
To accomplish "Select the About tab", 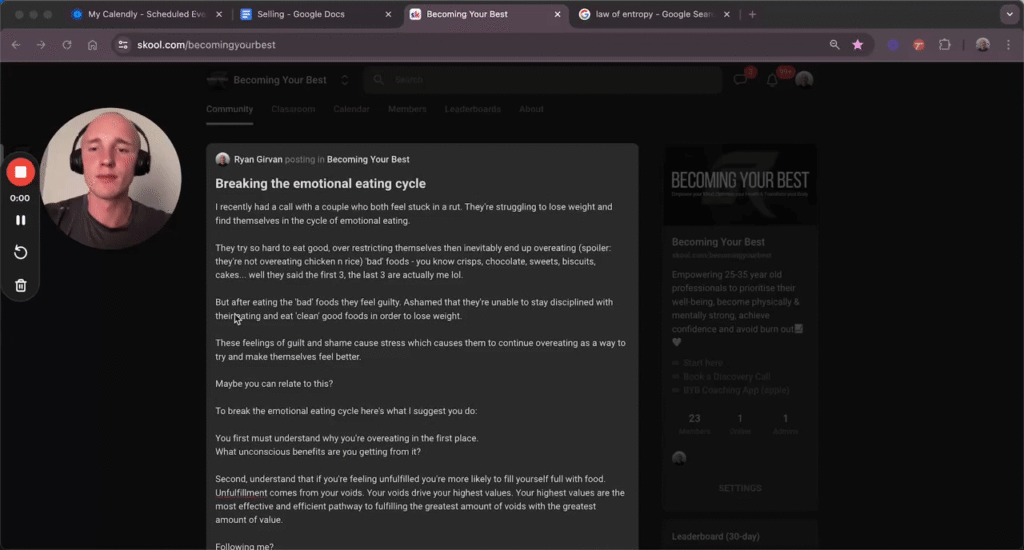I will pyautogui.click(x=531, y=109).
